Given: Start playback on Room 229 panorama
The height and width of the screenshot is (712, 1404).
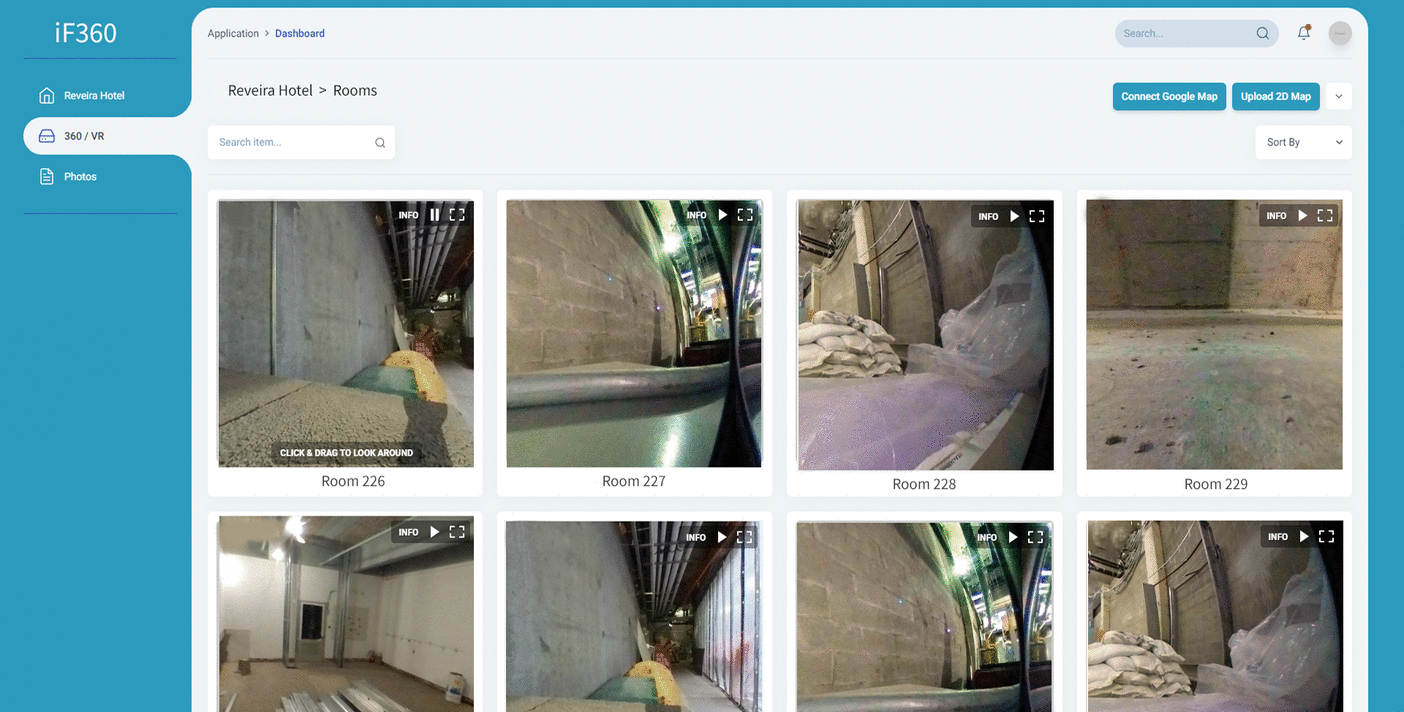Looking at the screenshot, I should click(1302, 215).
